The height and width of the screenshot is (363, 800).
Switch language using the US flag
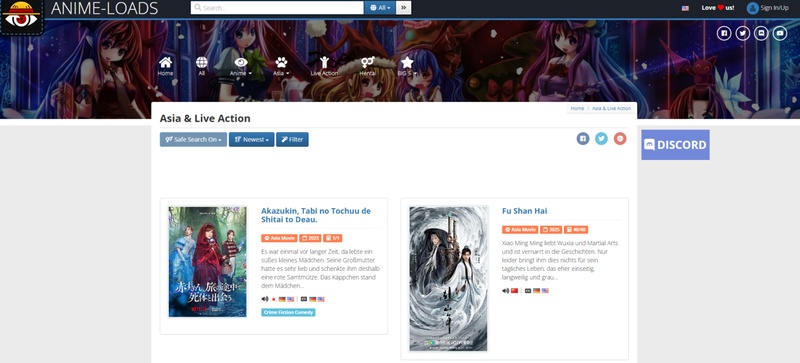(685, 8)
